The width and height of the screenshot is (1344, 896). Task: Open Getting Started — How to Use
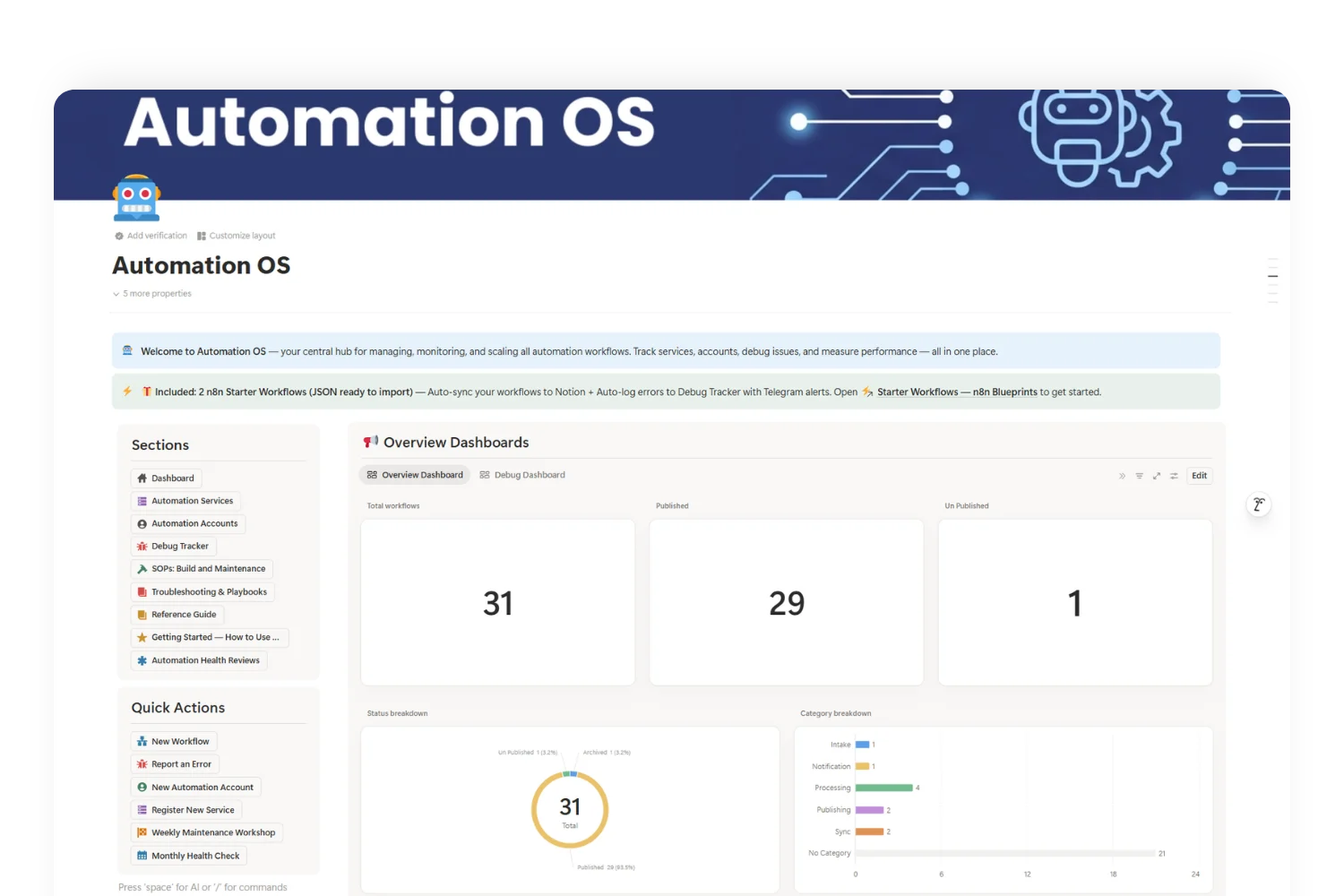pos(210,637)
